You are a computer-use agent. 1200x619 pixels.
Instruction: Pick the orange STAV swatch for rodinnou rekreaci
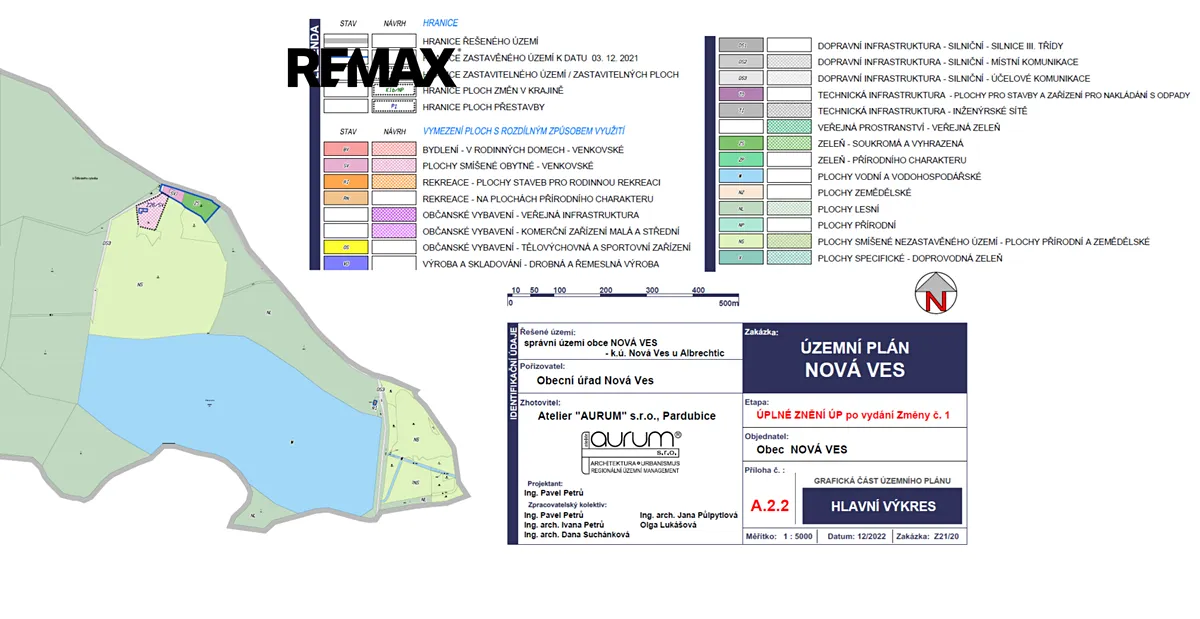coord(346,182)
